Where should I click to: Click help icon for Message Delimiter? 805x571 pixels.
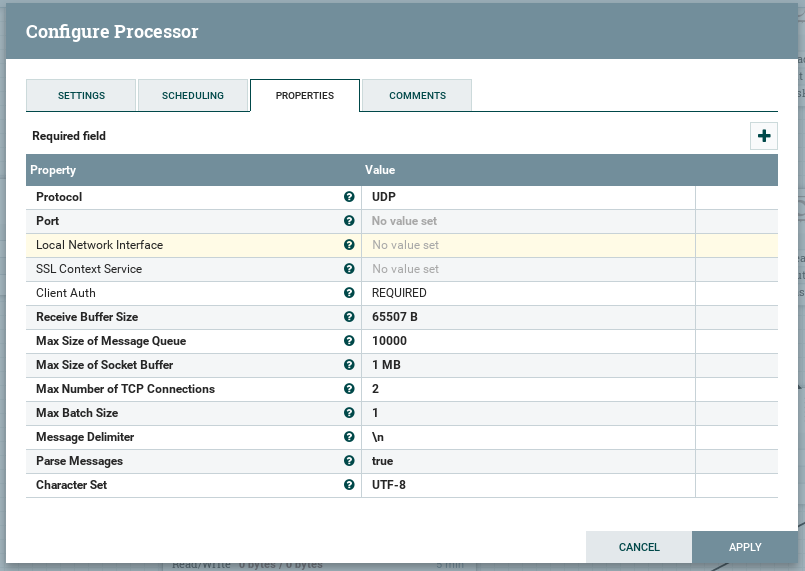pyautogui.click(x=349, y=437)
